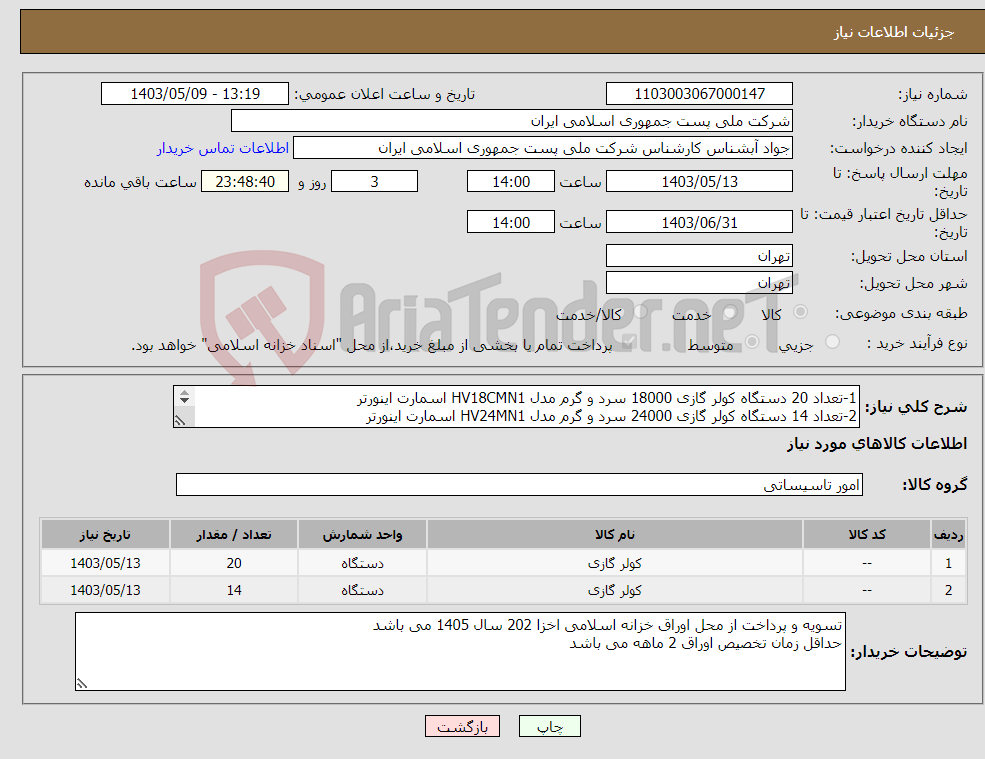Click unit دستگاه in row 1
Viewport: 985px width, 759px height.
click(362, 564)
